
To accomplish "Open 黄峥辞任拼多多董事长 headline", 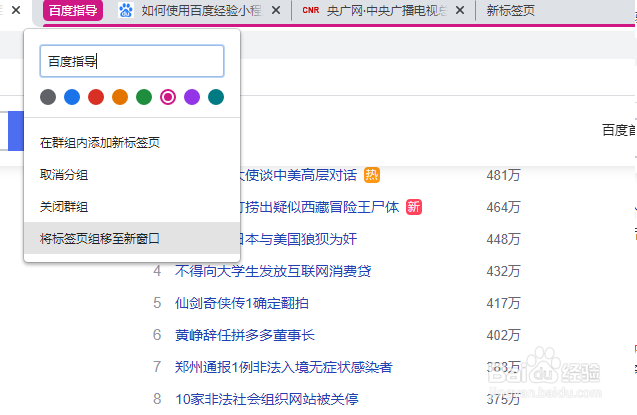I will coord(245,335).
